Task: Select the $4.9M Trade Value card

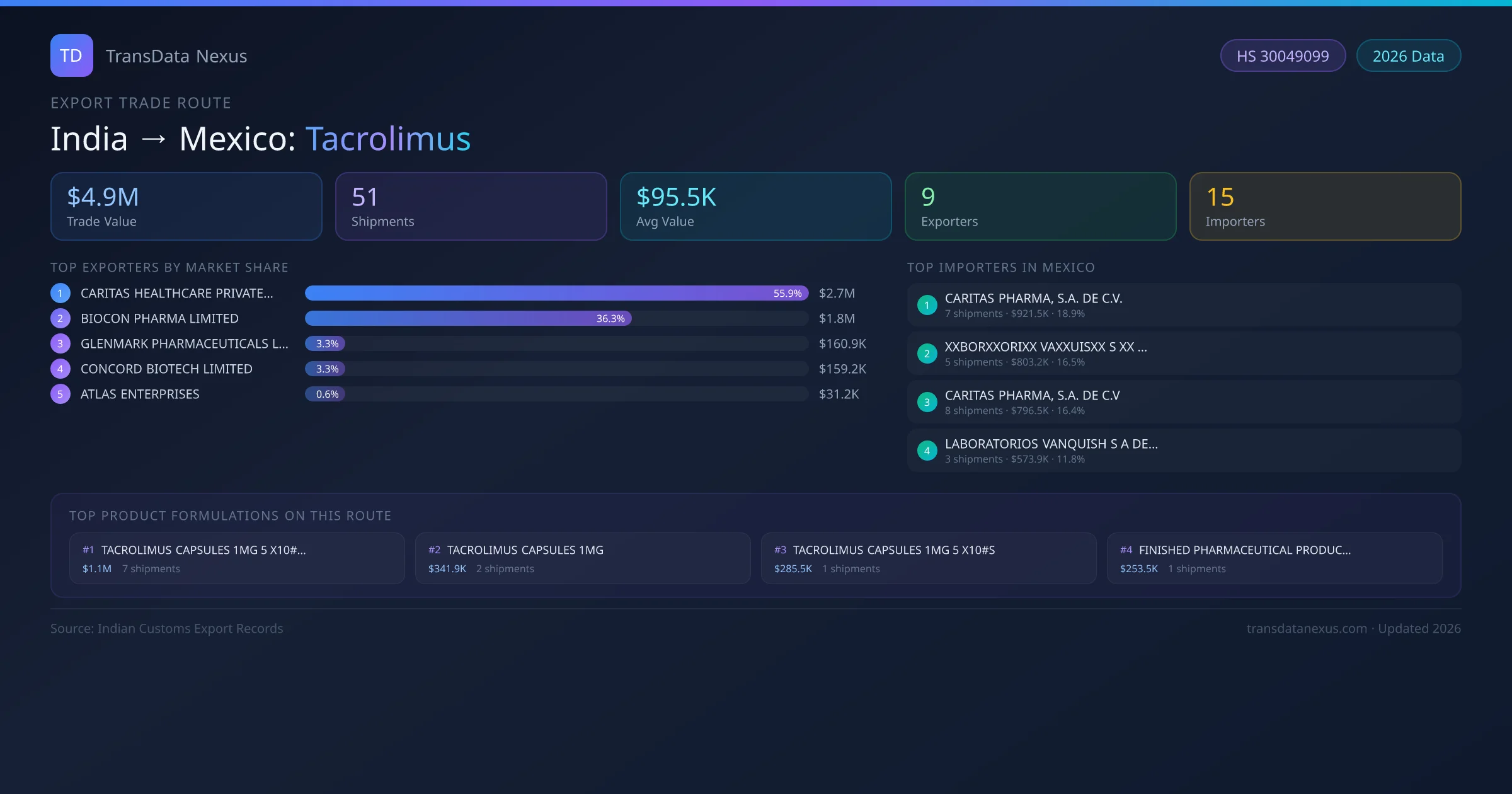Action: tap(186, 206)
